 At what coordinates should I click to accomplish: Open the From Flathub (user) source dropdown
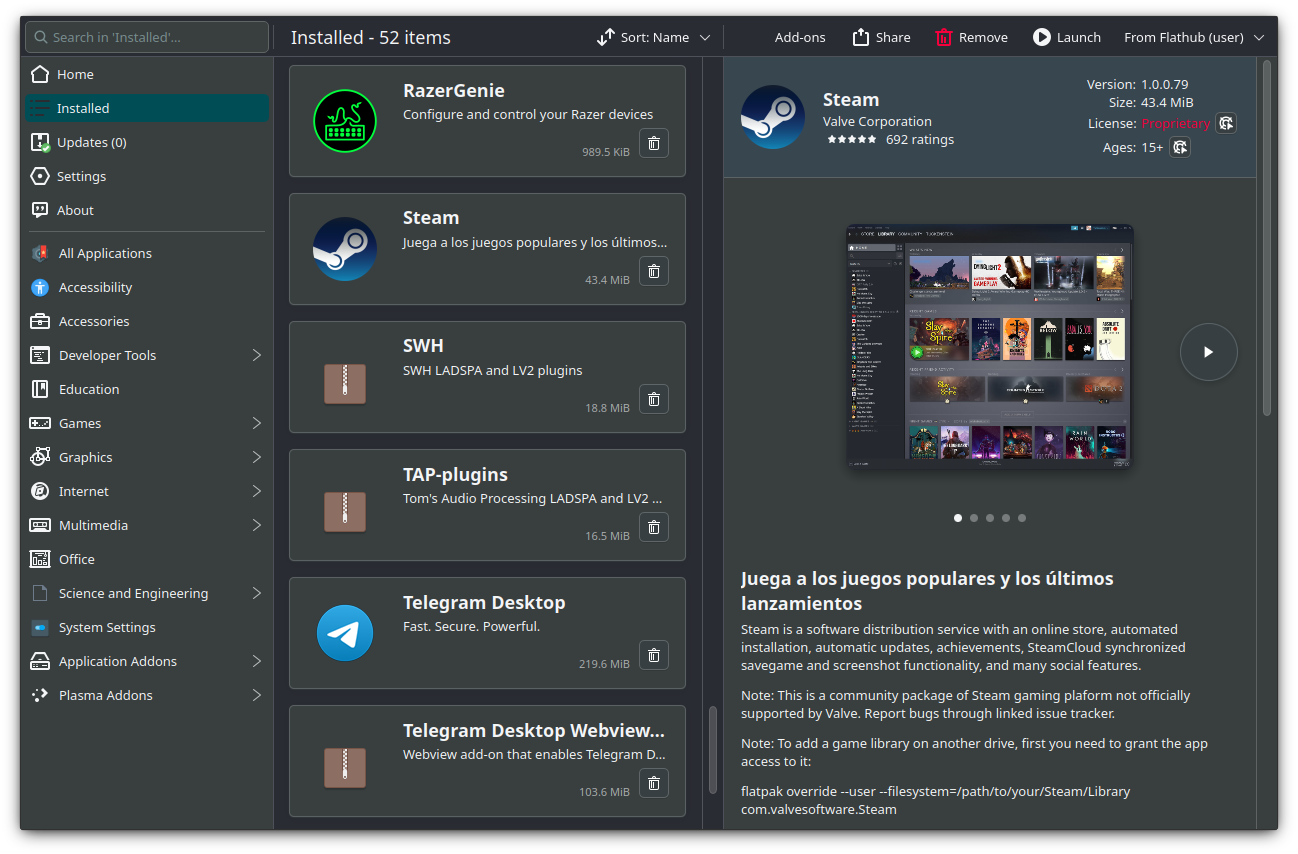pos(1194,37)
